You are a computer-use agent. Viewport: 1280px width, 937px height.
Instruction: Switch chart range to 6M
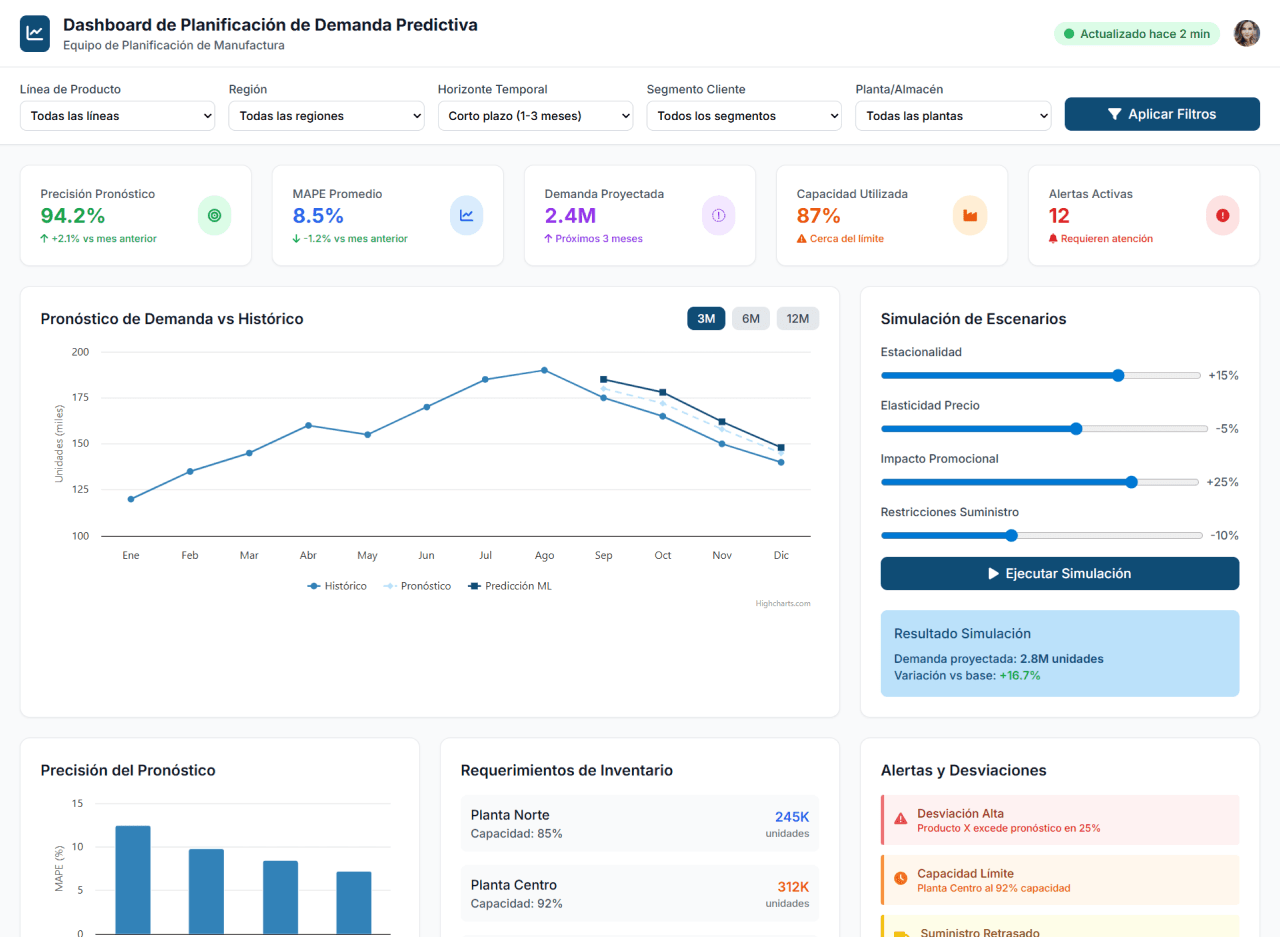pos(751,319)
